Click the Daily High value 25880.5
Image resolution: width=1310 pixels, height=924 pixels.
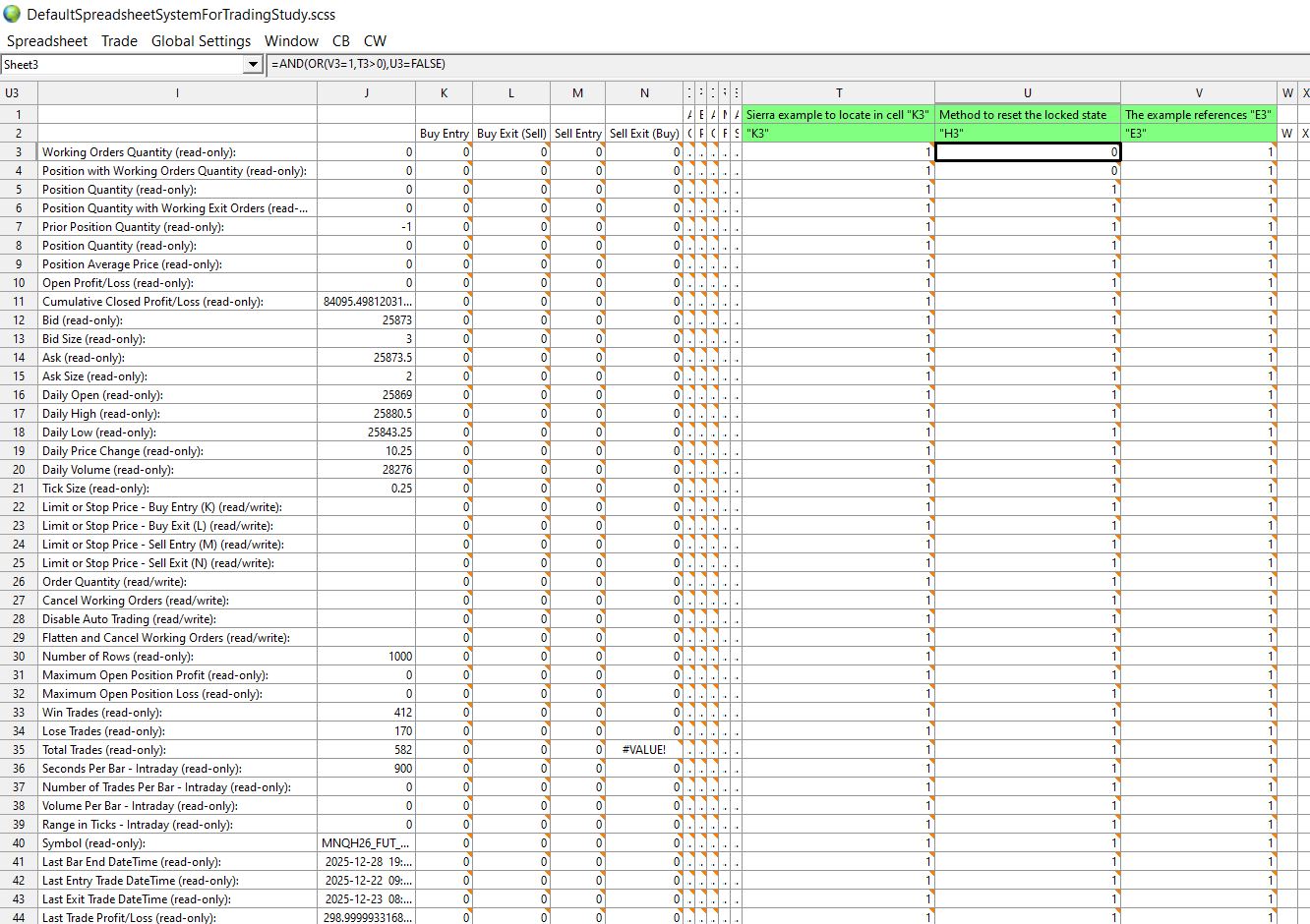click(x=367, y=414)
